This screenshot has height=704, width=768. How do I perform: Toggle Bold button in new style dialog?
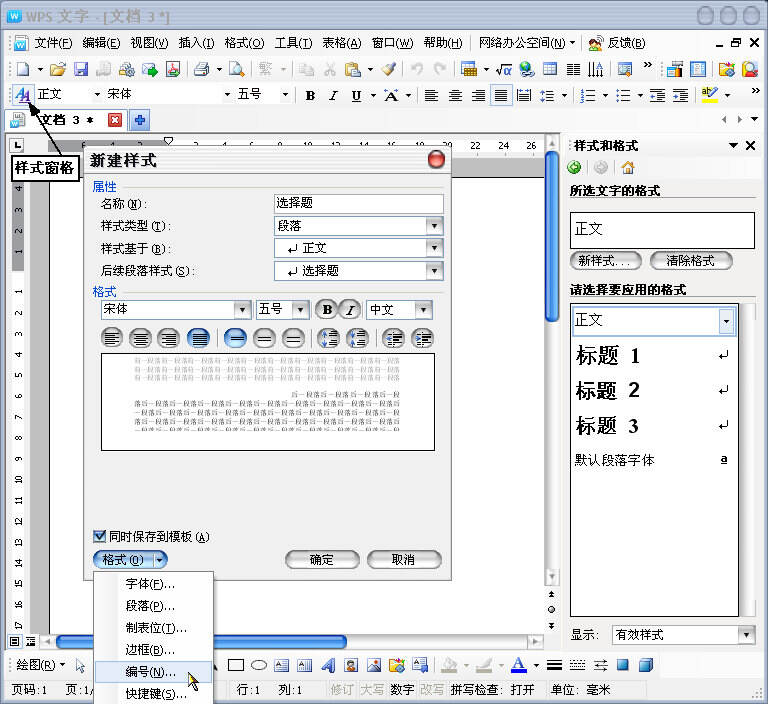pyautogui.click(x=327, y=310)
